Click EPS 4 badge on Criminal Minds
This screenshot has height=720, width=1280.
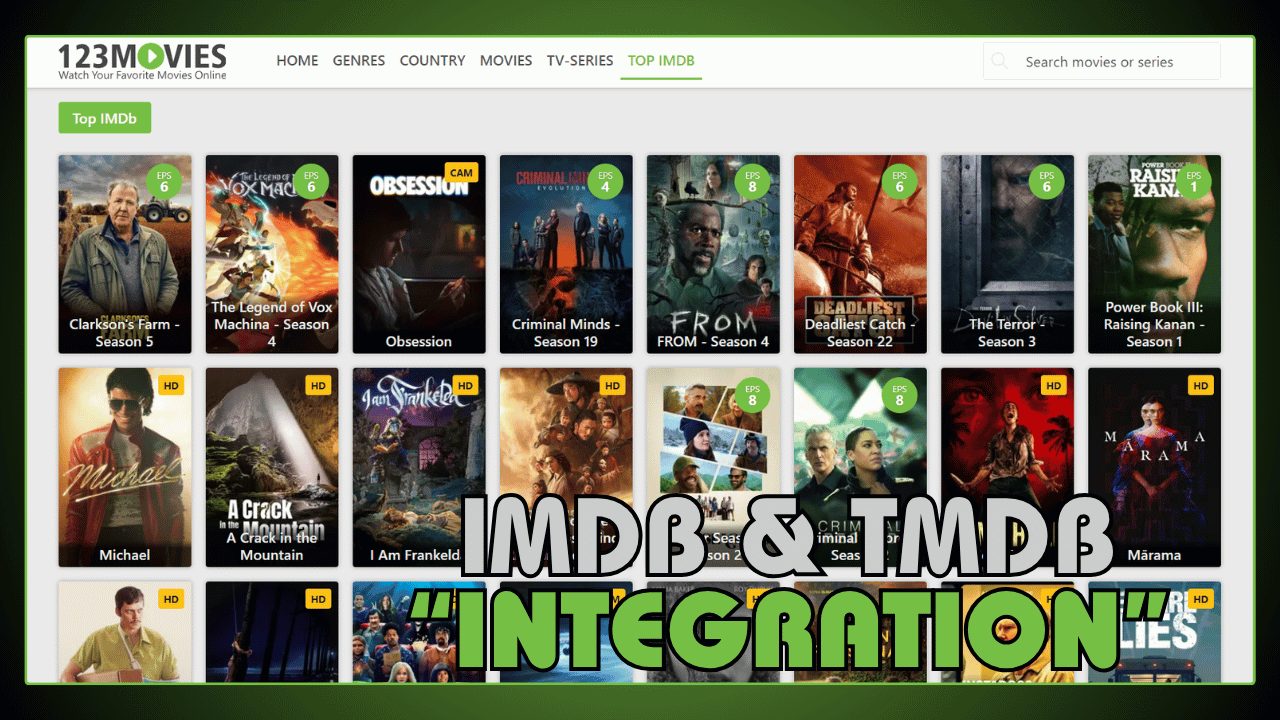[605, 181]
